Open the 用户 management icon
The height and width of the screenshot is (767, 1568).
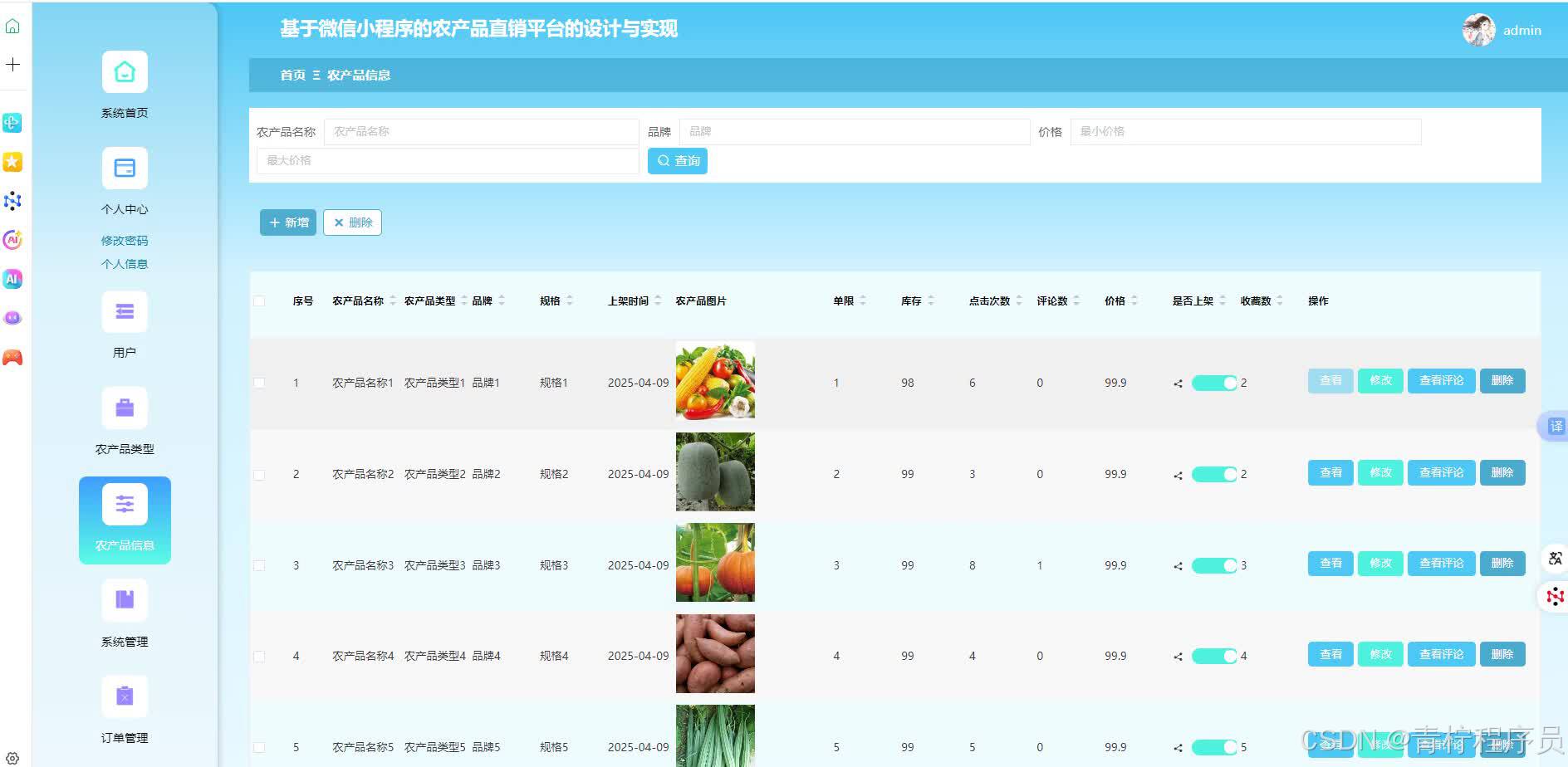(124, 311)
